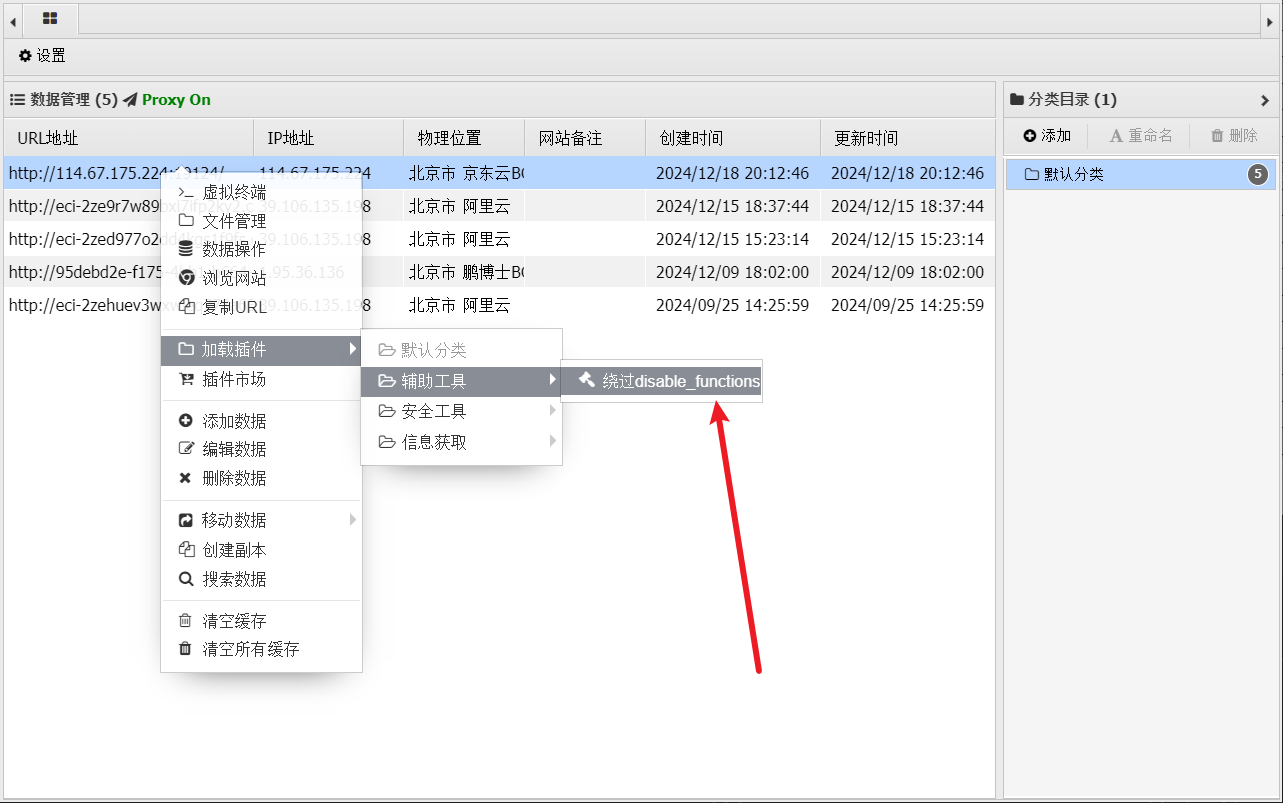Open the 信息获取 plugin category
1283x803 pixels.
(x=461, y=442)
